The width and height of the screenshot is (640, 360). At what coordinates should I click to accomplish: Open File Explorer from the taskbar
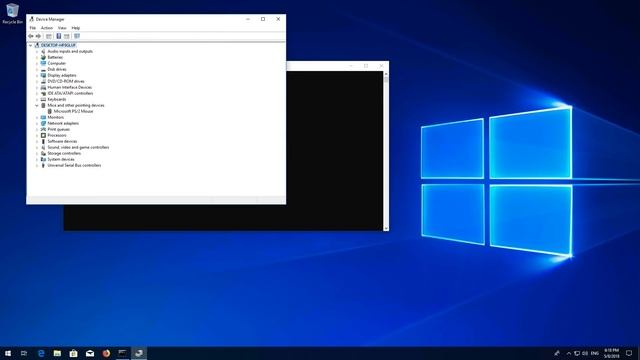coord(57,353)
